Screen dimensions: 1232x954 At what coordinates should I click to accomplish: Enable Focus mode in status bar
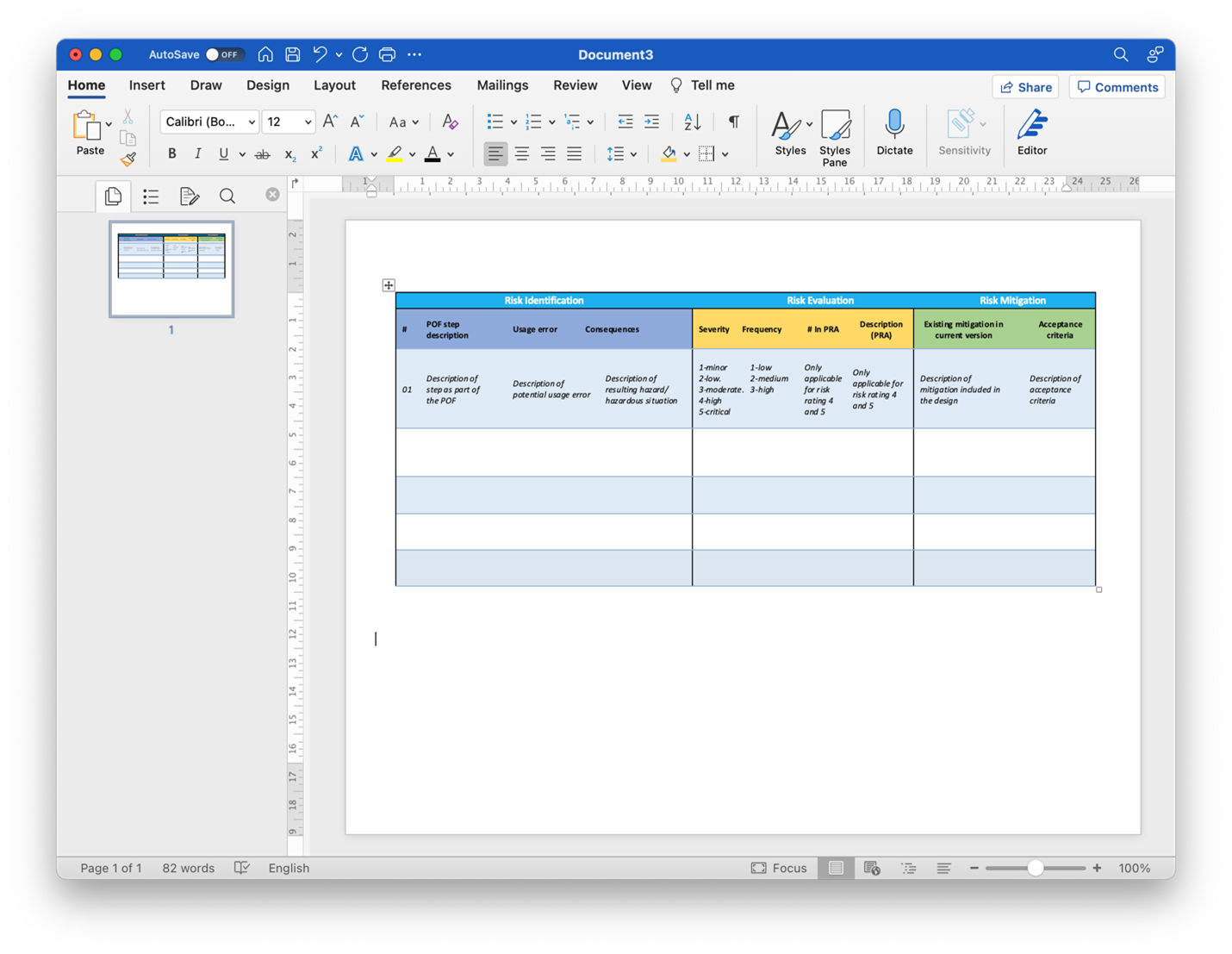click(x=779, y=868)
